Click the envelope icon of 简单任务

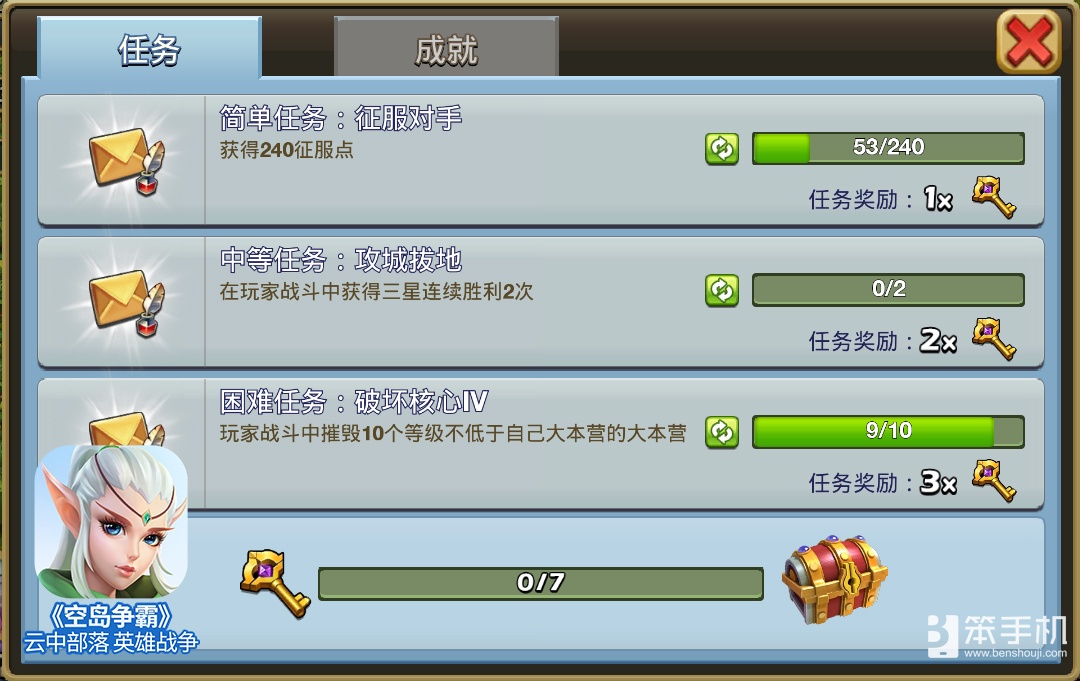(127, 160)
